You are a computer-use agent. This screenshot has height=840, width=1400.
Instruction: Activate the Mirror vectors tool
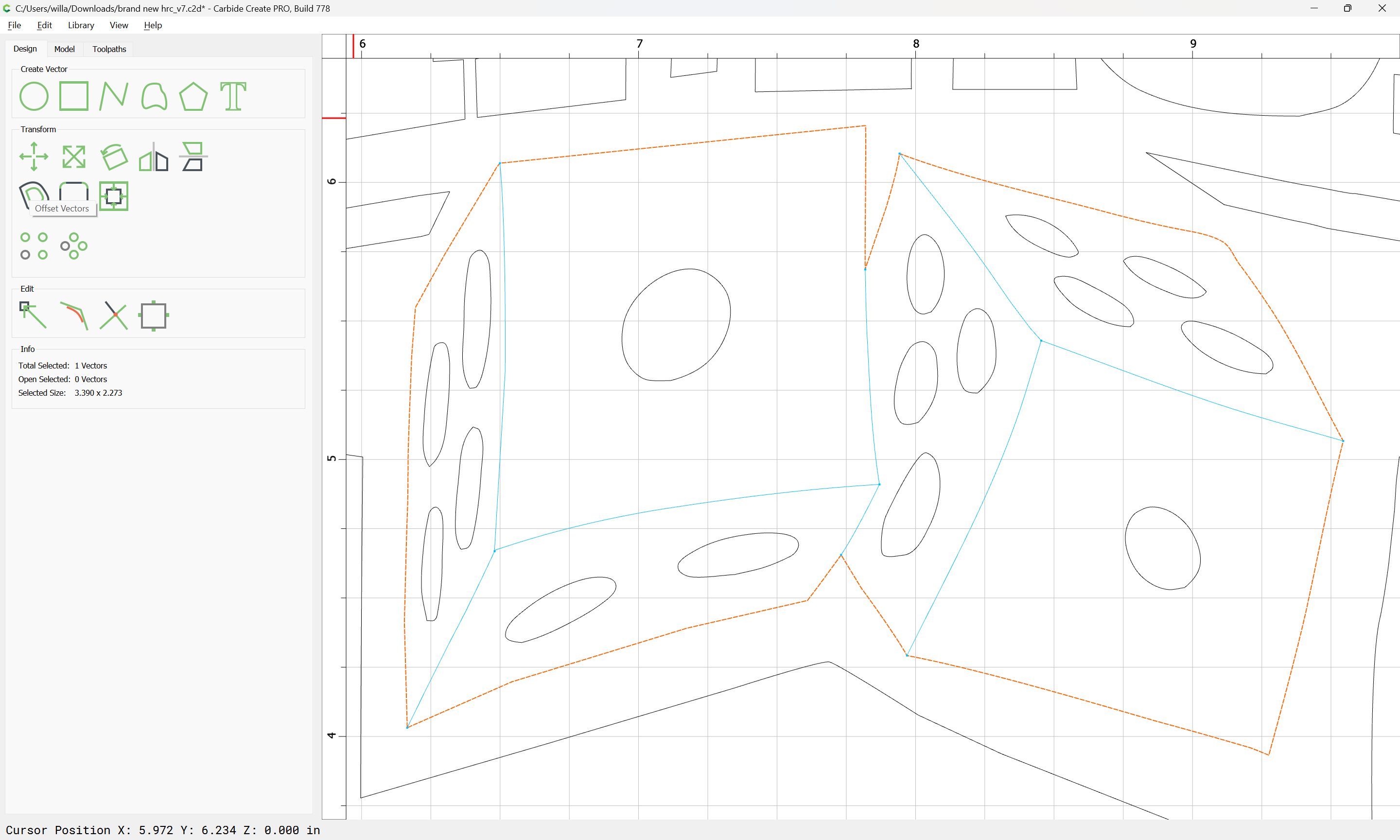pos(154,157)
